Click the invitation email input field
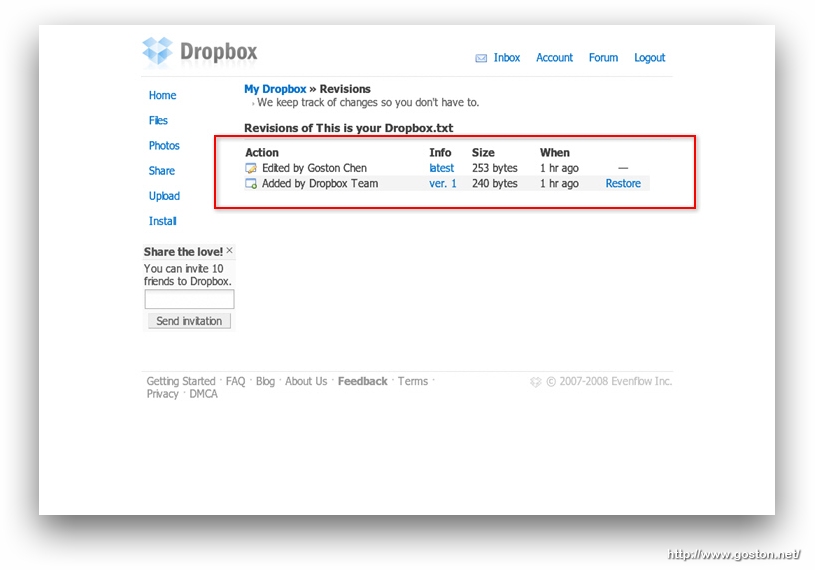This screenshot has height=570, width=815. [x=189, y=299]
